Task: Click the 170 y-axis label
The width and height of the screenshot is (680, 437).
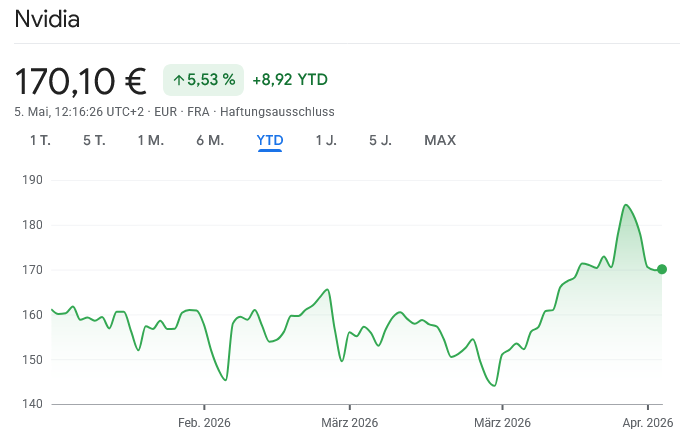Action: pos(33,270)
